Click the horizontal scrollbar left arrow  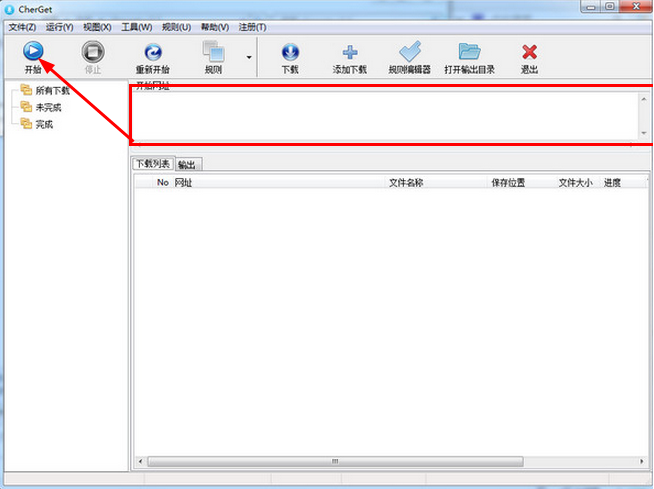coord(140,461)
